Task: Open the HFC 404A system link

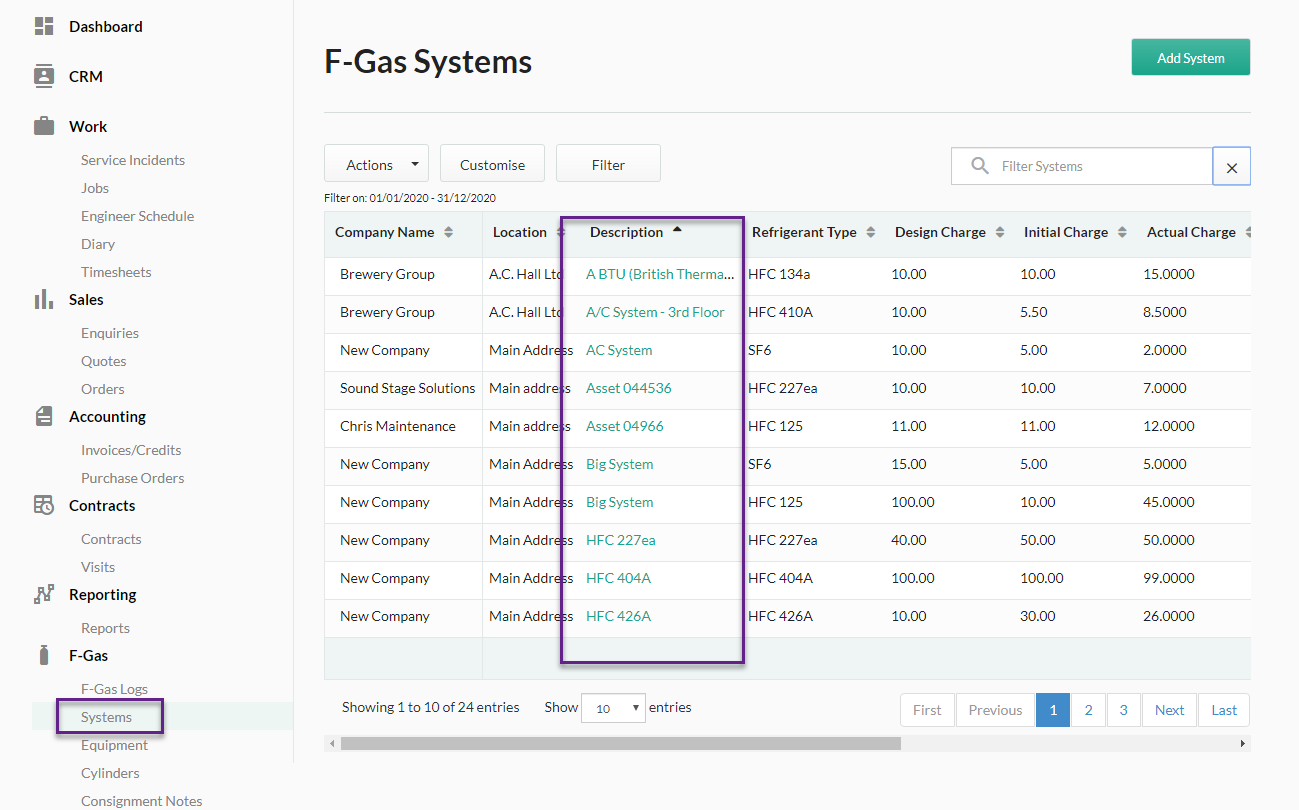Action: coord(618,578)
